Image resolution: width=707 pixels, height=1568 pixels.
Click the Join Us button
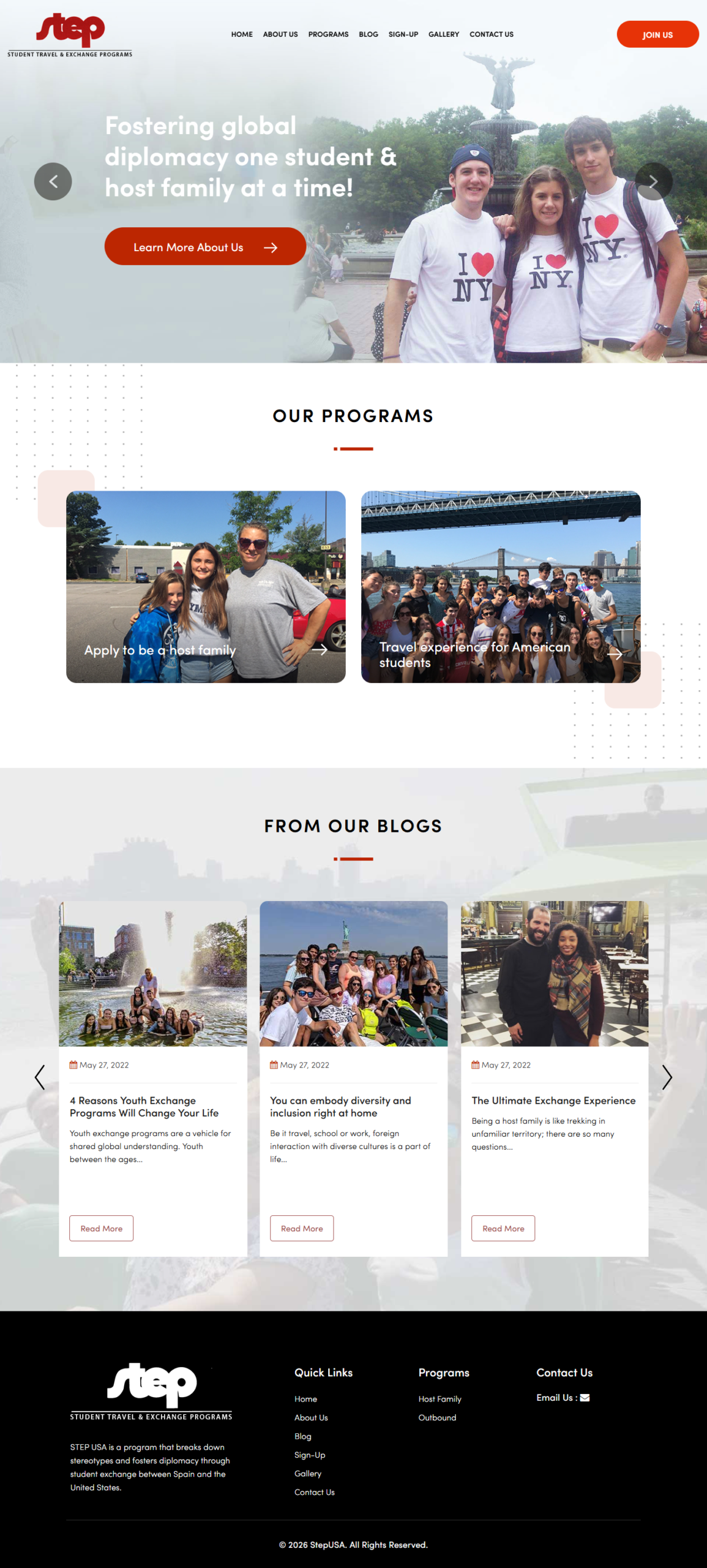[657, 34]
